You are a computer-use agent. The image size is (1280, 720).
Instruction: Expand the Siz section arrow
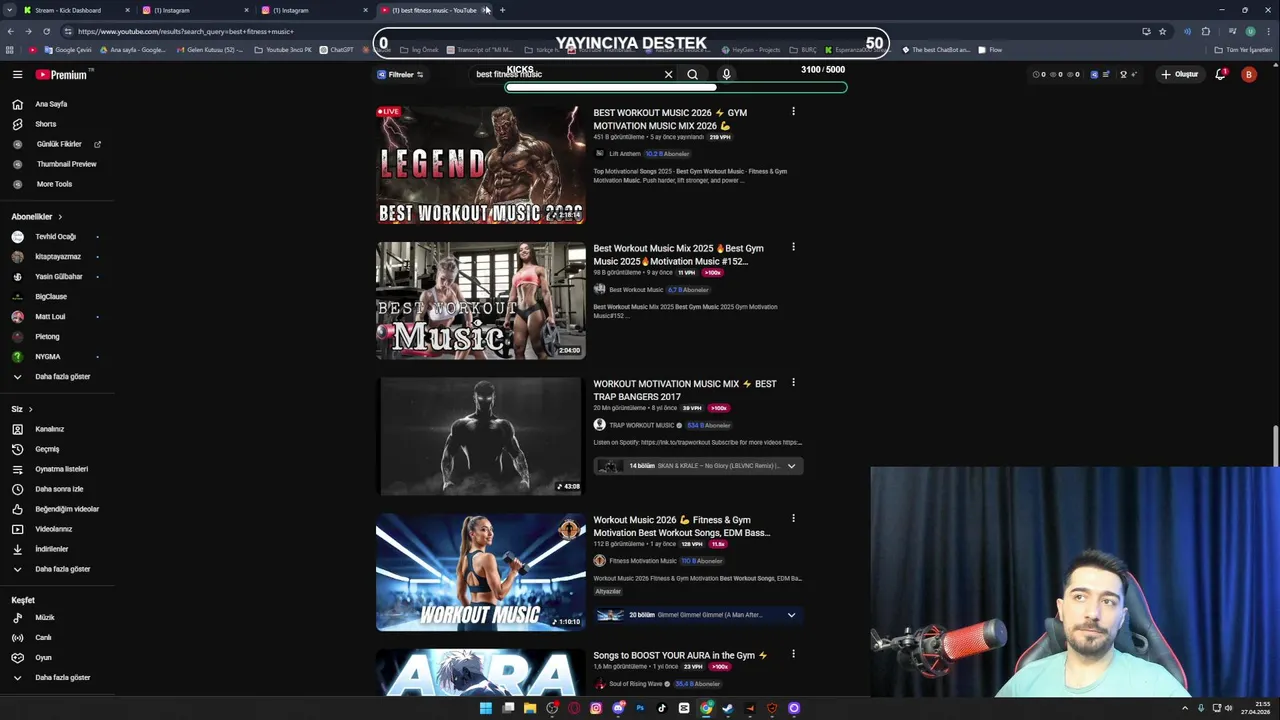coord(30,409)
